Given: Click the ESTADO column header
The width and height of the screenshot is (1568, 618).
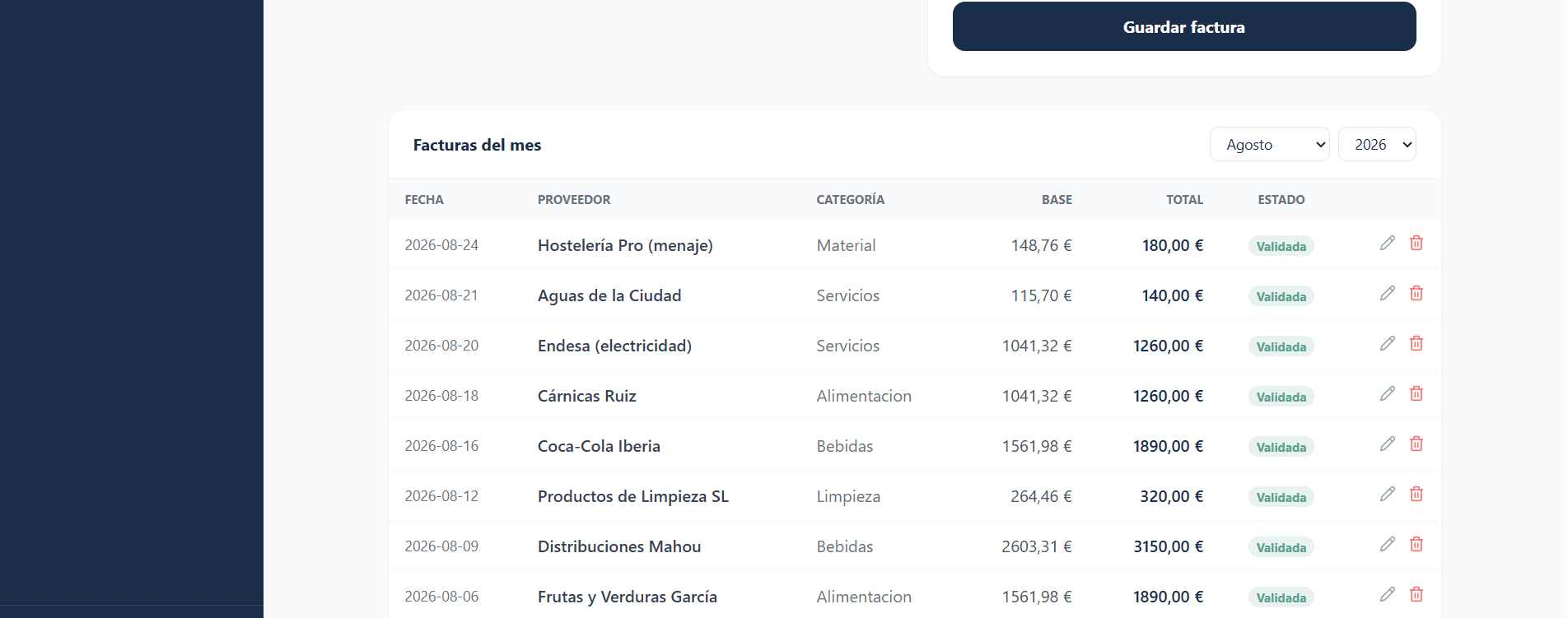Looking at the screenshot, I should (x=1281, y=200).
